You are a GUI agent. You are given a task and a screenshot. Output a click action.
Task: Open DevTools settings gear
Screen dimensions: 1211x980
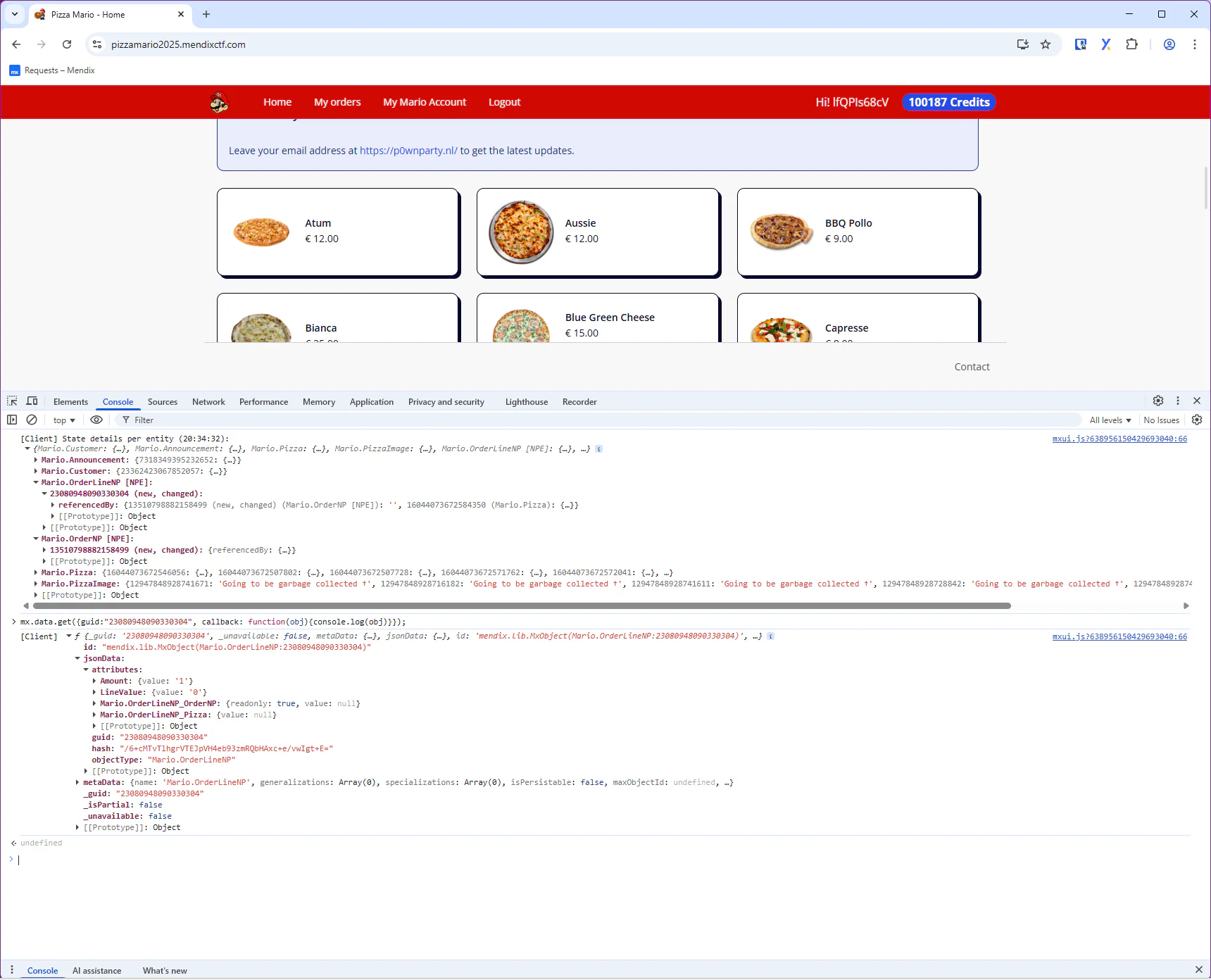pos(1157,401)
